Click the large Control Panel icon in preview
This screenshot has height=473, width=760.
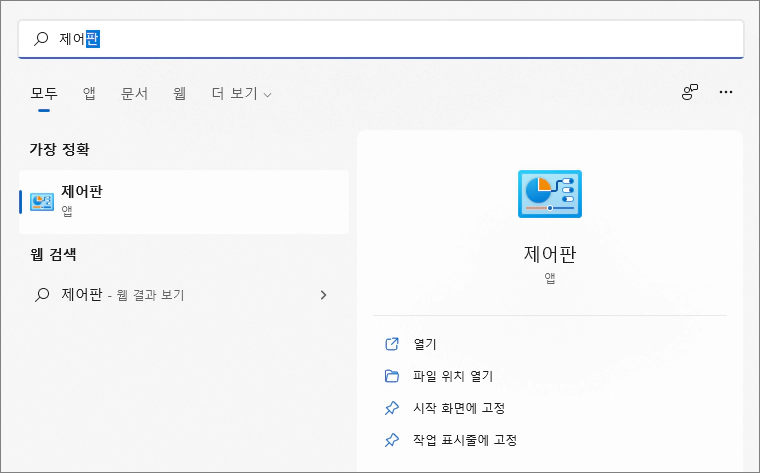(550, 194)
